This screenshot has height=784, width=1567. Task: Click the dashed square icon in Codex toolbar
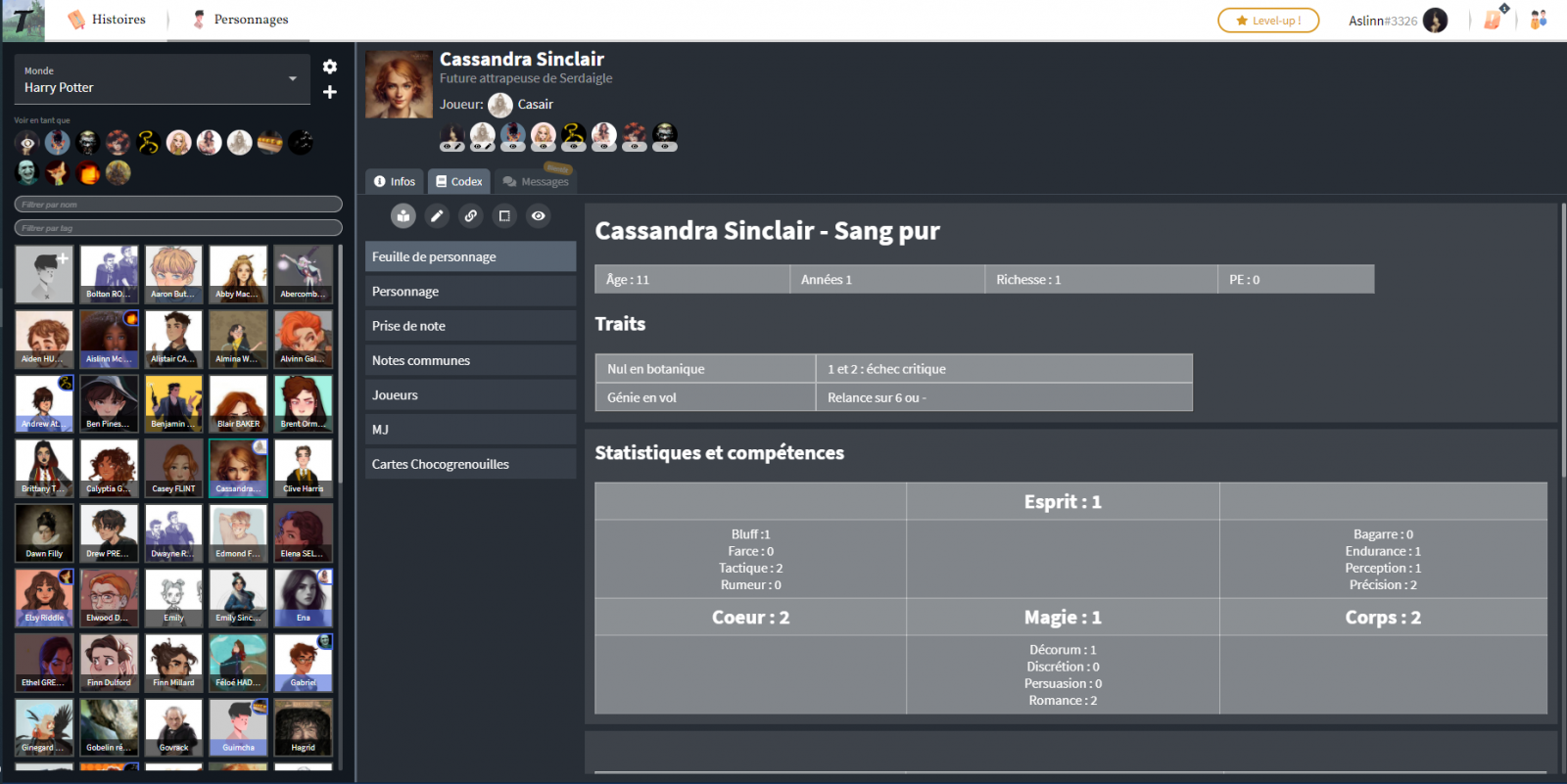504,216
